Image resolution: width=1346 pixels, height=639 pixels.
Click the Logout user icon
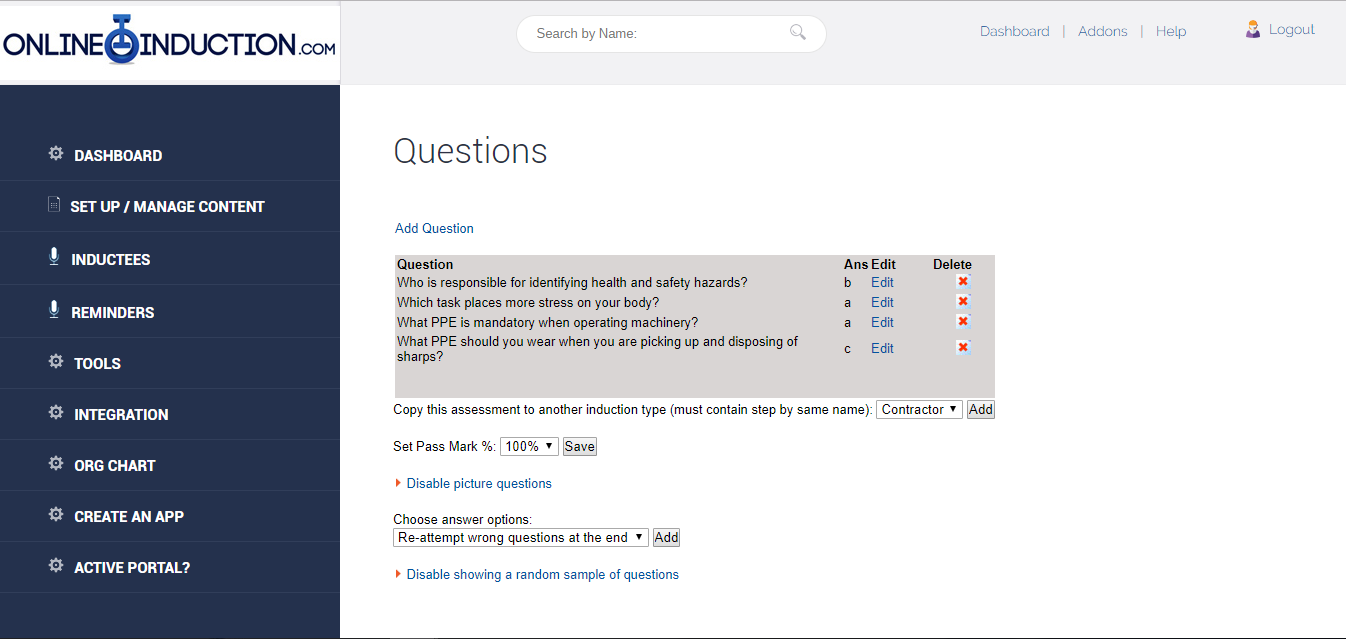[1253, 30]
